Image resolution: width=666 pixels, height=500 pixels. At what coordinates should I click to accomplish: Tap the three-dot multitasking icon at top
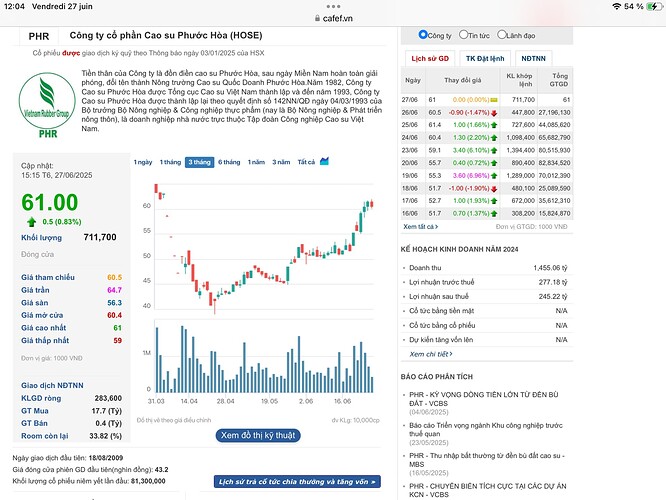click(x=333, y=6)
